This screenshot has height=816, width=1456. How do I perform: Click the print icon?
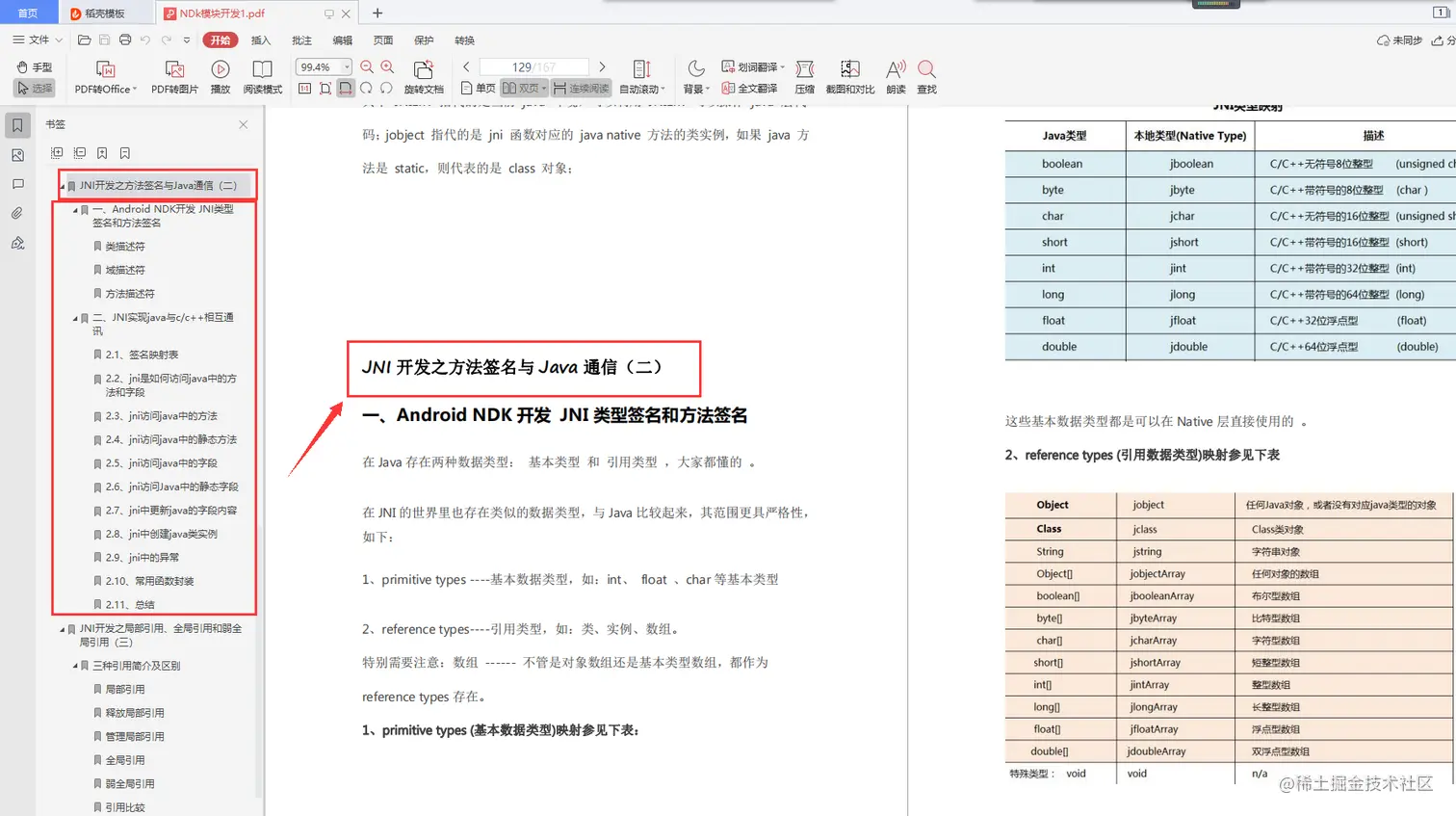[x=125, y=39]
